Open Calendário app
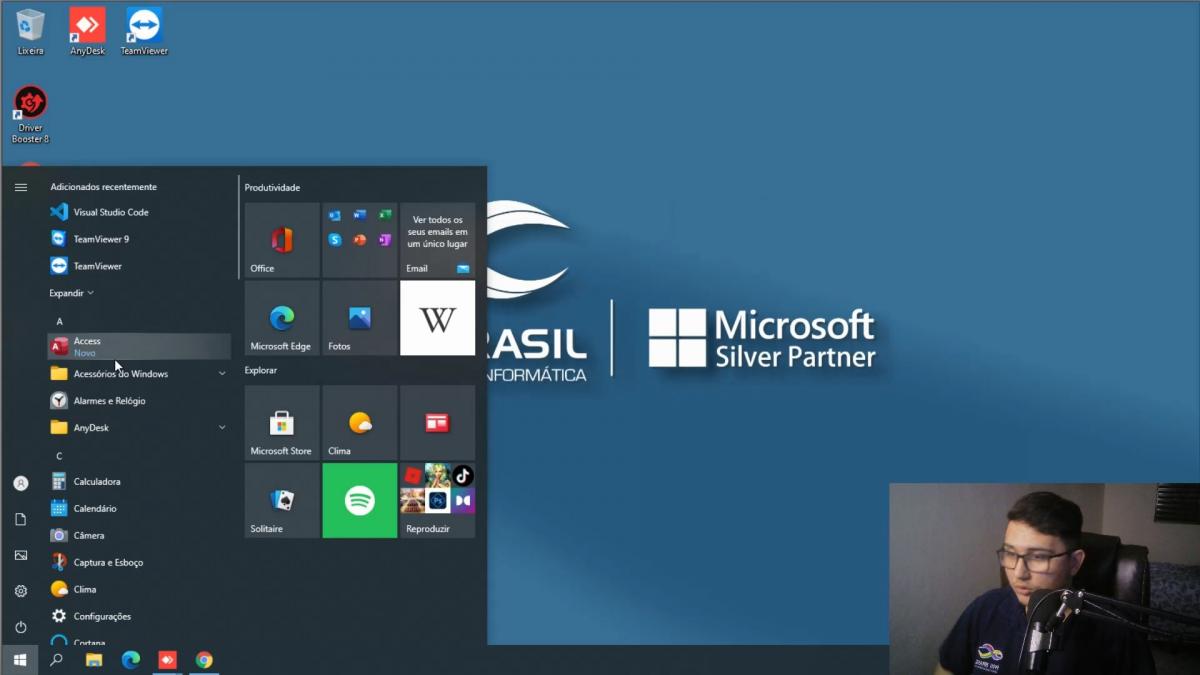This screenshot has height=675, width=1200. pyautogui.click(x=139, y=508)
